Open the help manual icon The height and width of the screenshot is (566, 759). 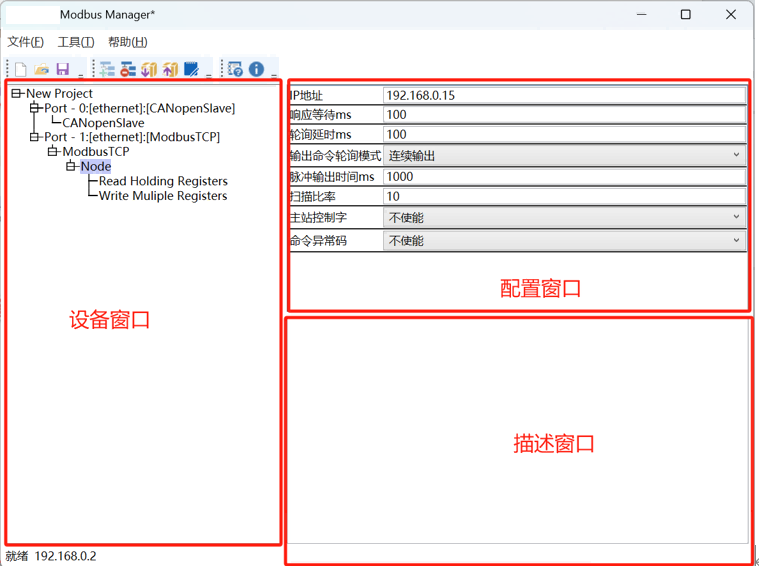pos(235,69)
